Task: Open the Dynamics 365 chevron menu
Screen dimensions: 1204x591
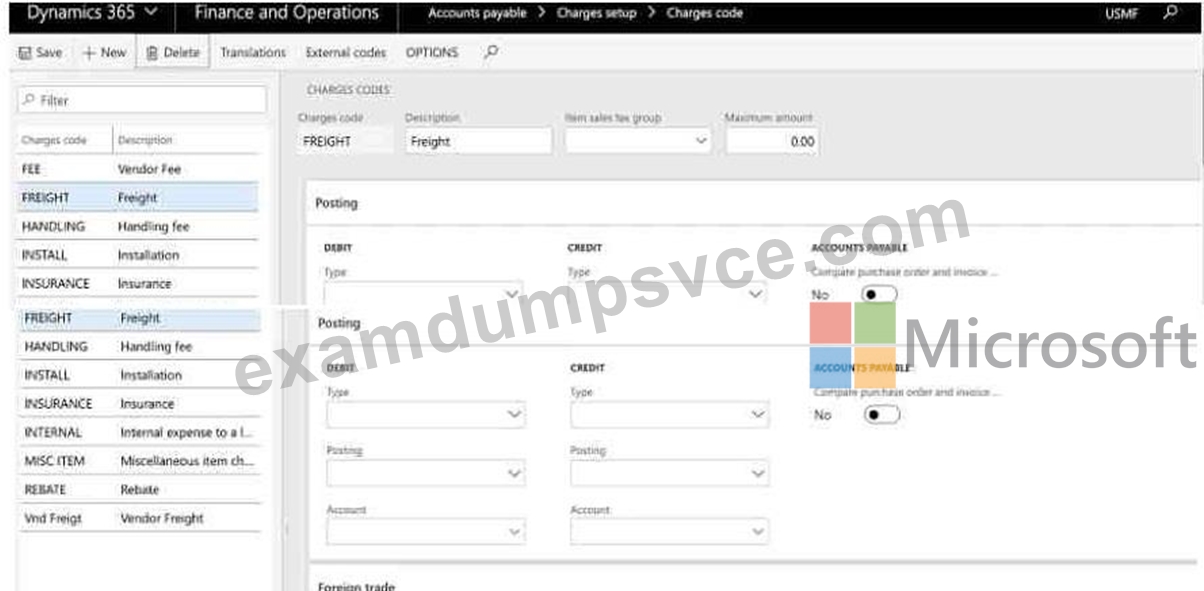Action: [151, 14]
